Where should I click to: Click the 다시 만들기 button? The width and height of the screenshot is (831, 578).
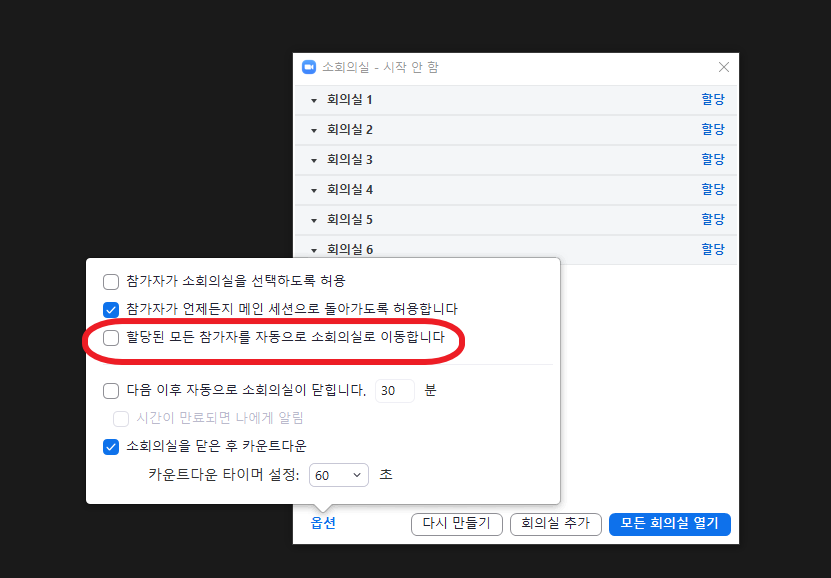(456, 524)
